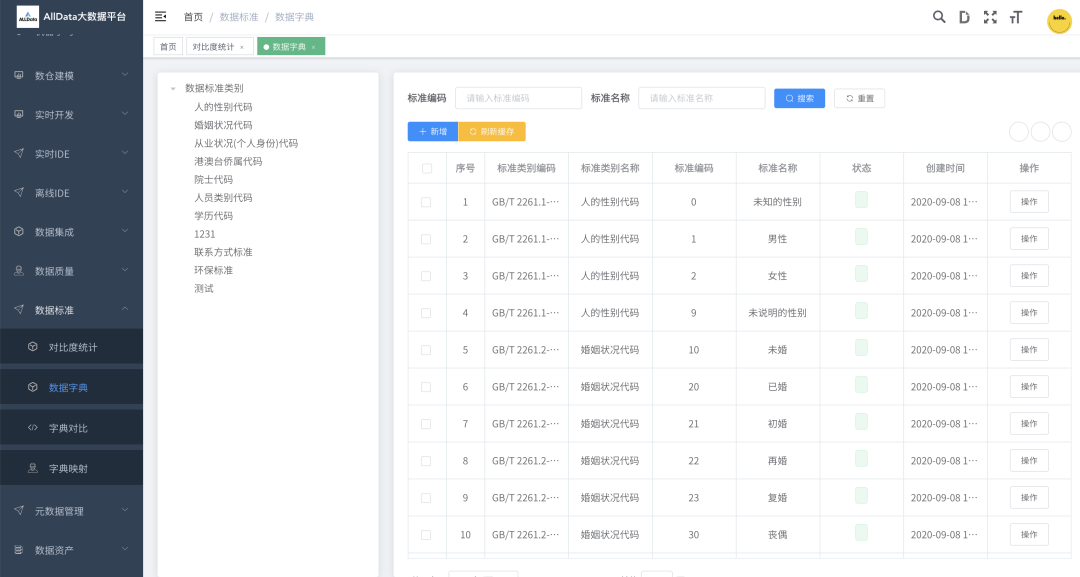Click the blue 搜索 button
The image size is (1080, 577).
[x=799, y=98]
